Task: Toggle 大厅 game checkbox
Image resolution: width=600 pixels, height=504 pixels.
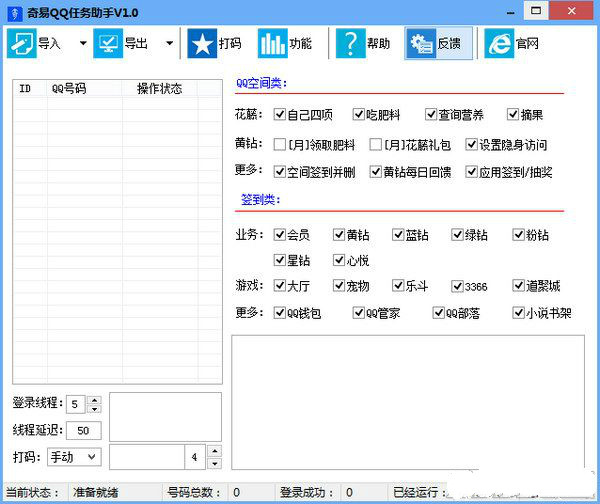Action: point(280,285)
